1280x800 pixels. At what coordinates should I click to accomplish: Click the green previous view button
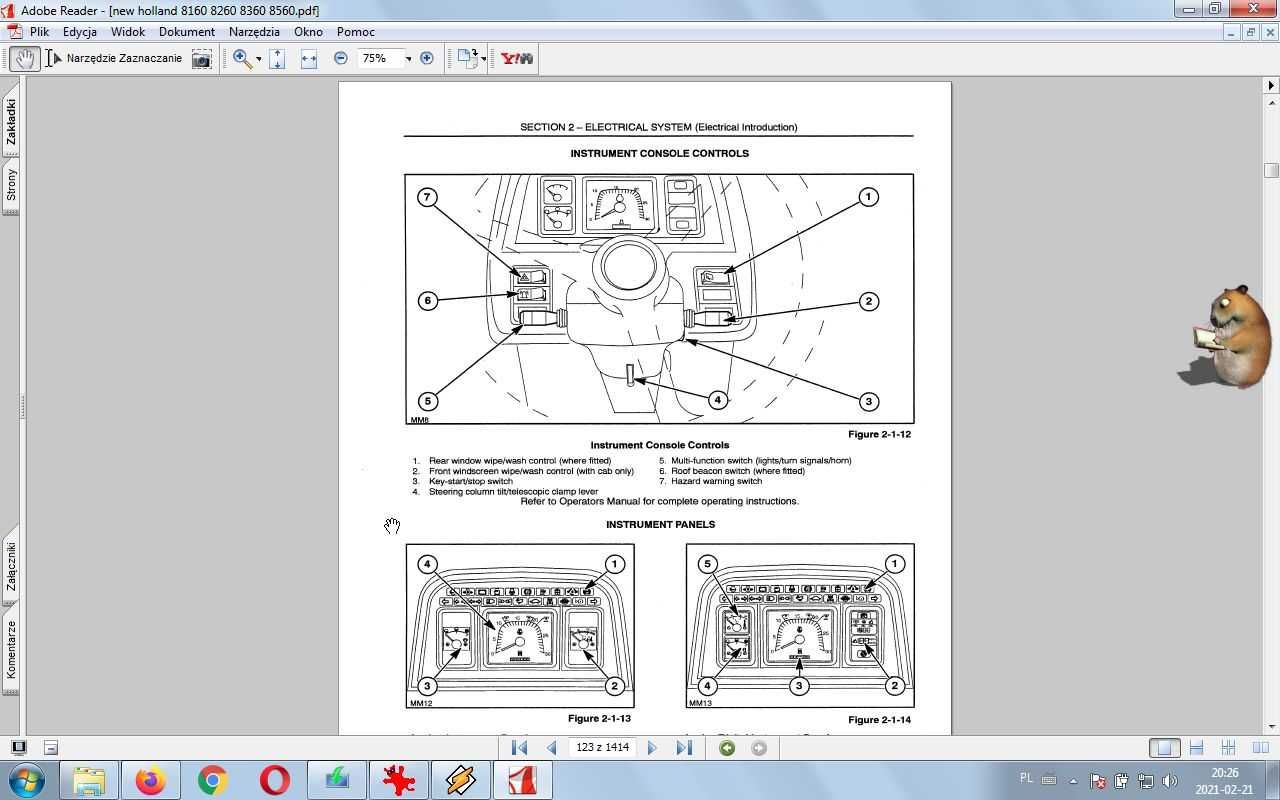[727, 747]
